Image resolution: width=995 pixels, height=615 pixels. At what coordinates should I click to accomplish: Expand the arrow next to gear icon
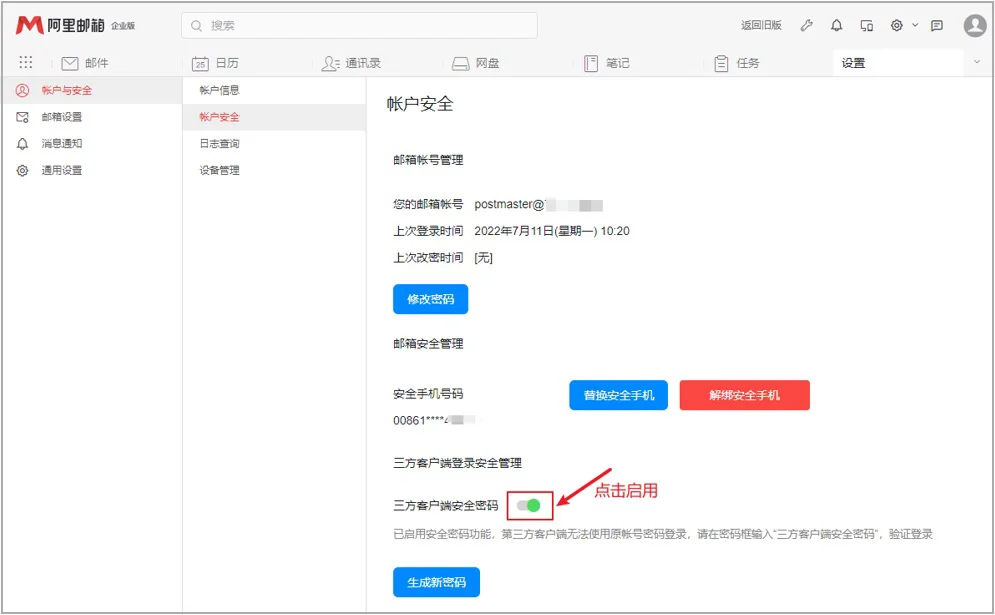pyautogui.click(x=915, y=25)
